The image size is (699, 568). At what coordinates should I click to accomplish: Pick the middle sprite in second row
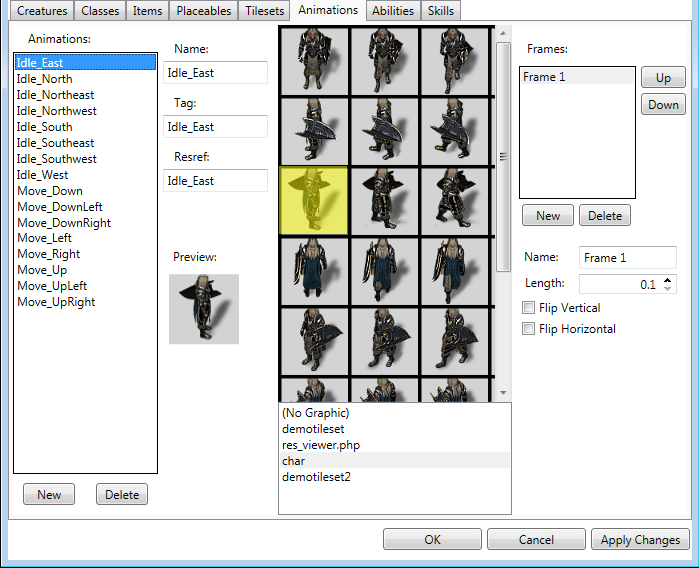384,130
